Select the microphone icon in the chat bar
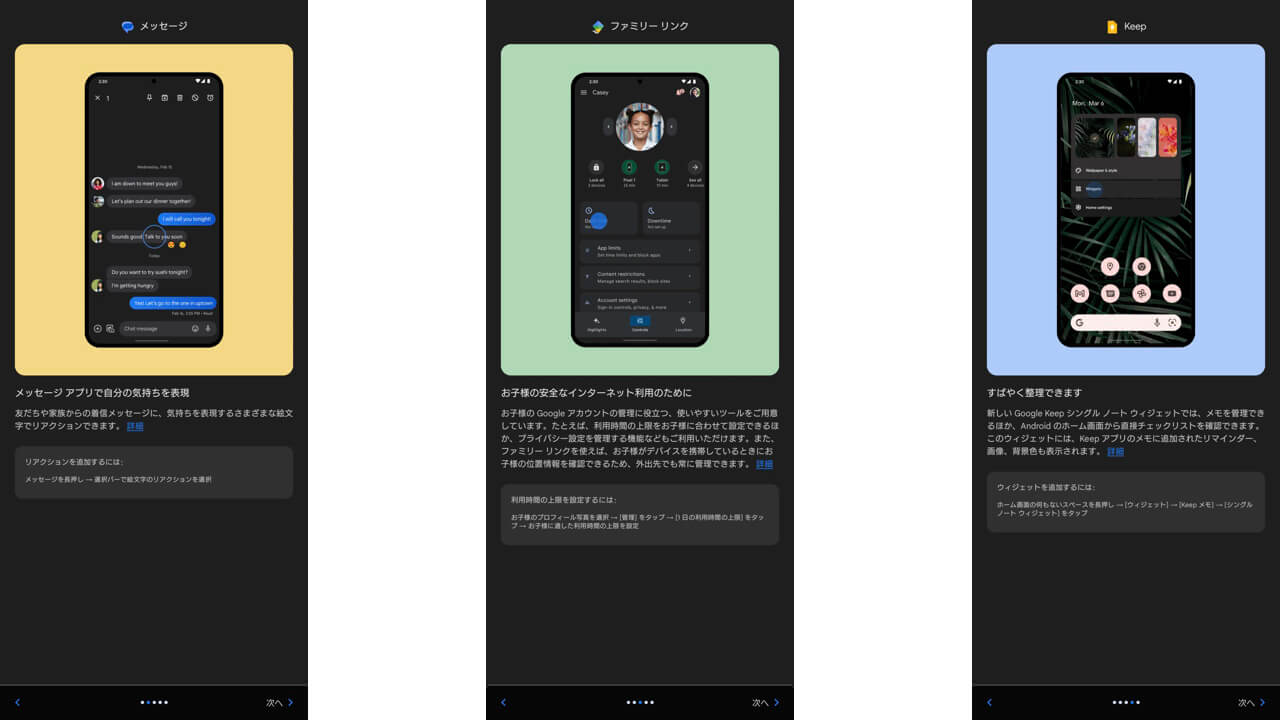 pos(208,328)
